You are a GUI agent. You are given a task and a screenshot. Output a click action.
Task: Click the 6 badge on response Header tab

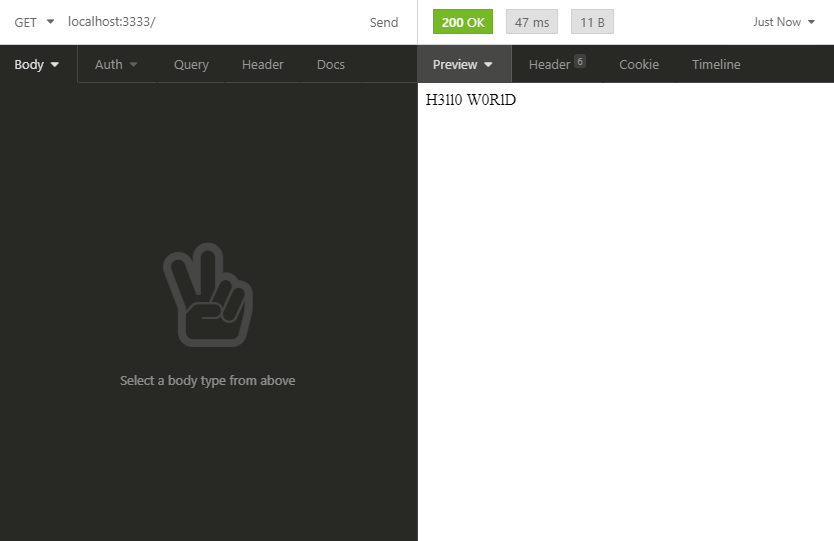(x=580, y=61)
